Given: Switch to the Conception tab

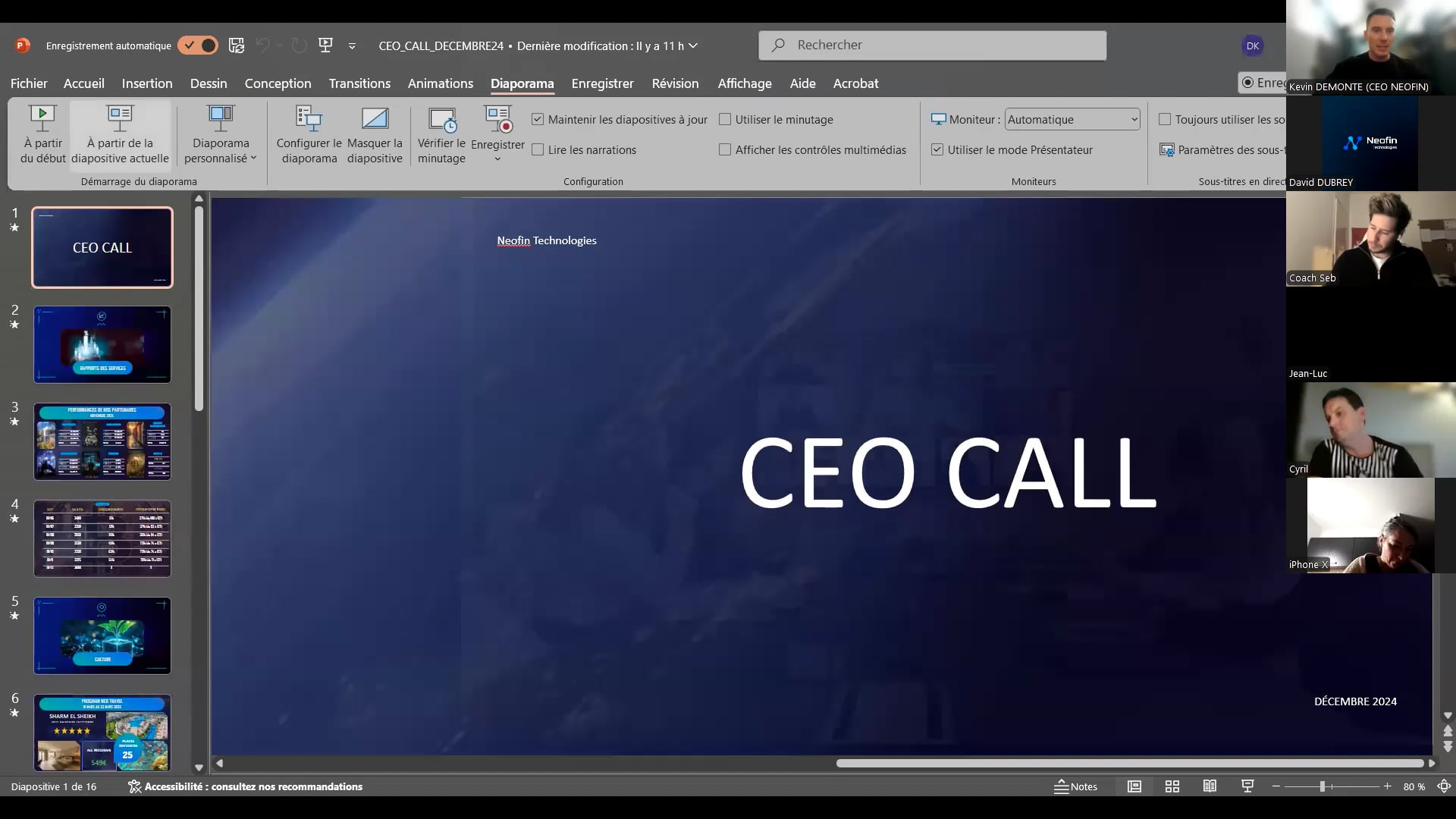Looking at the screenshot, I should tap(278, 83).
